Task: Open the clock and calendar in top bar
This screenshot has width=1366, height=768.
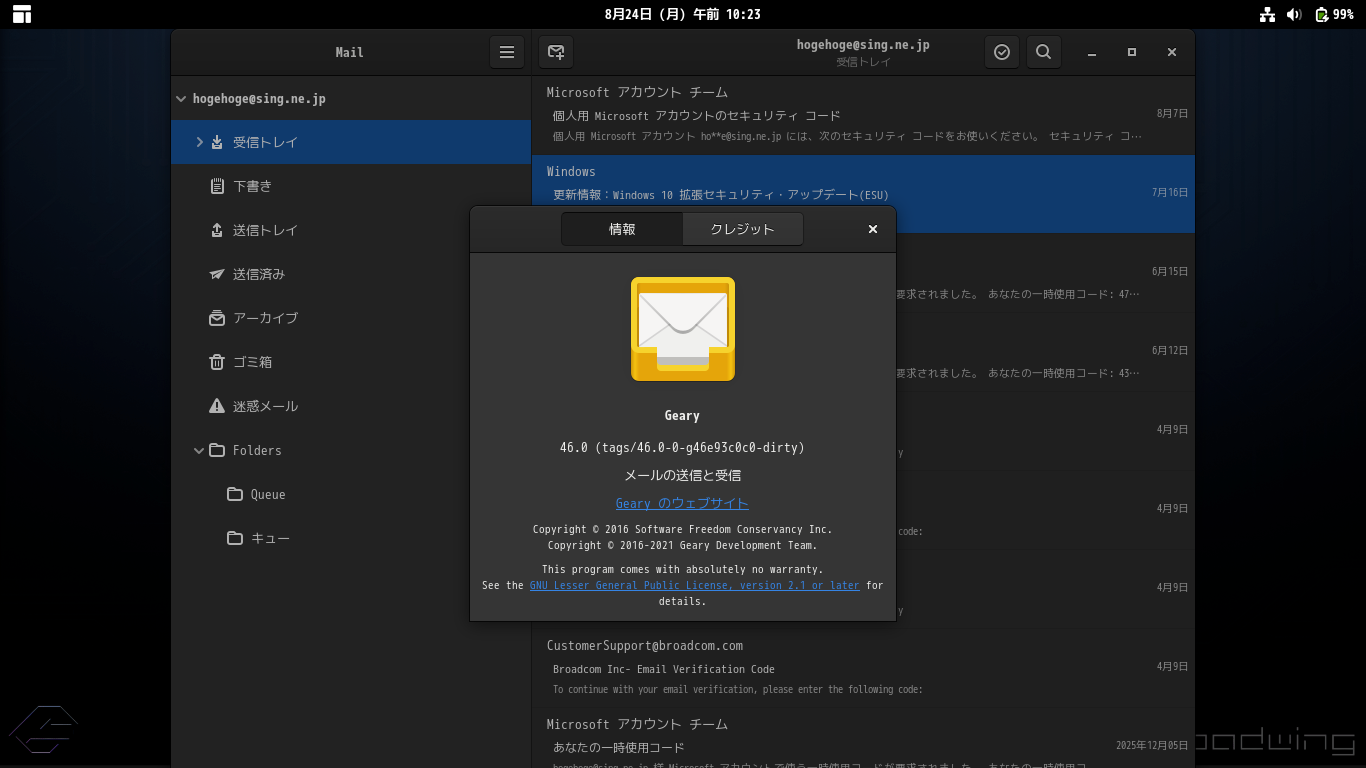Action: coord(683,14)
